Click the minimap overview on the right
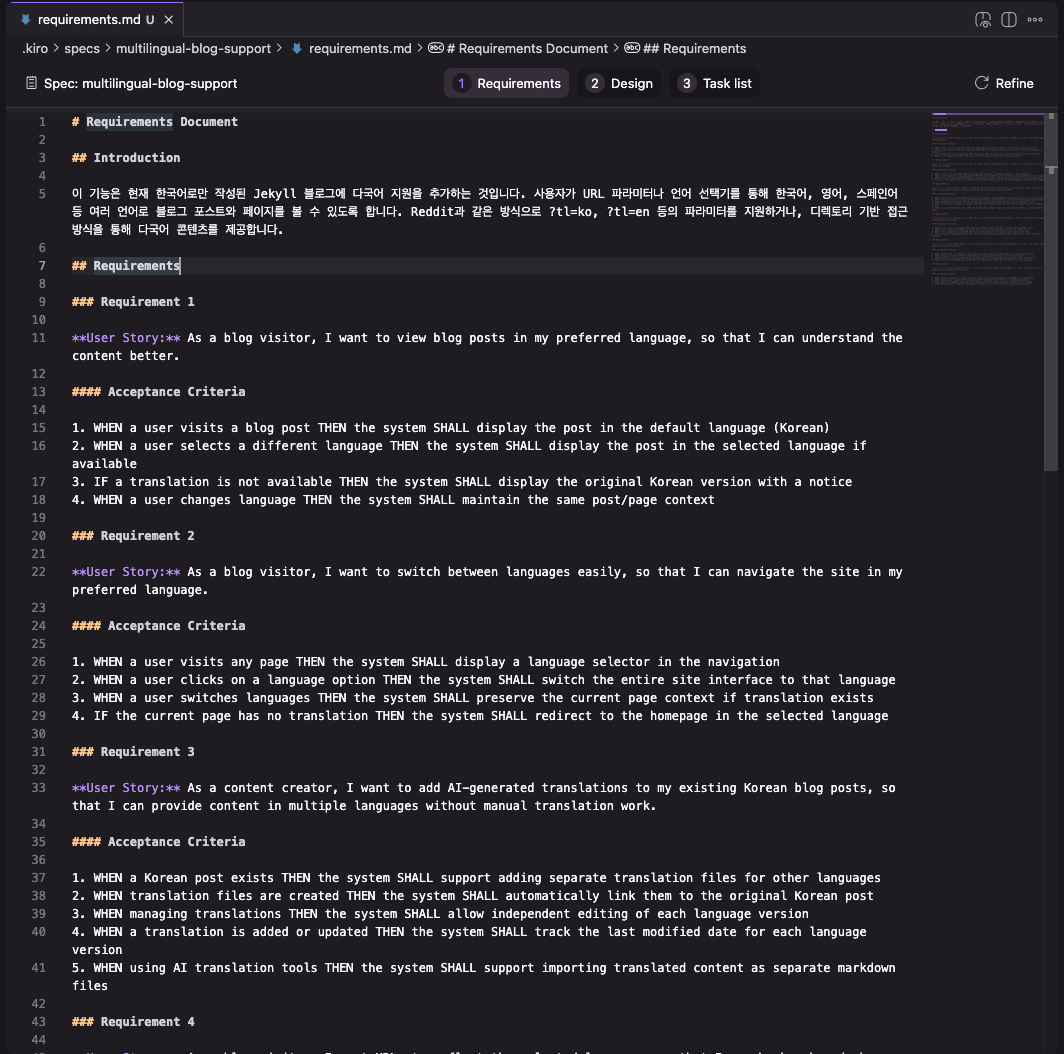 pos(988,204)
